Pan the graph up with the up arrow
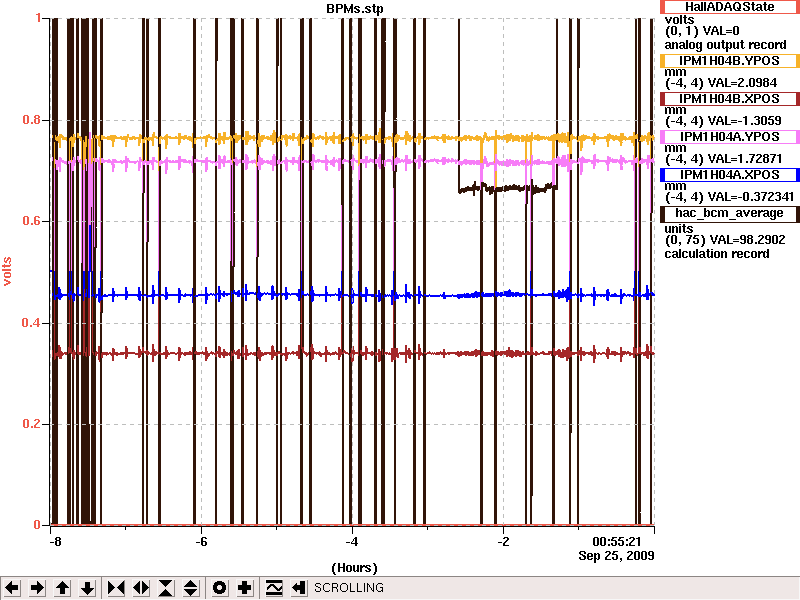Screen dimensions: 800x600 tap(62, 588)
